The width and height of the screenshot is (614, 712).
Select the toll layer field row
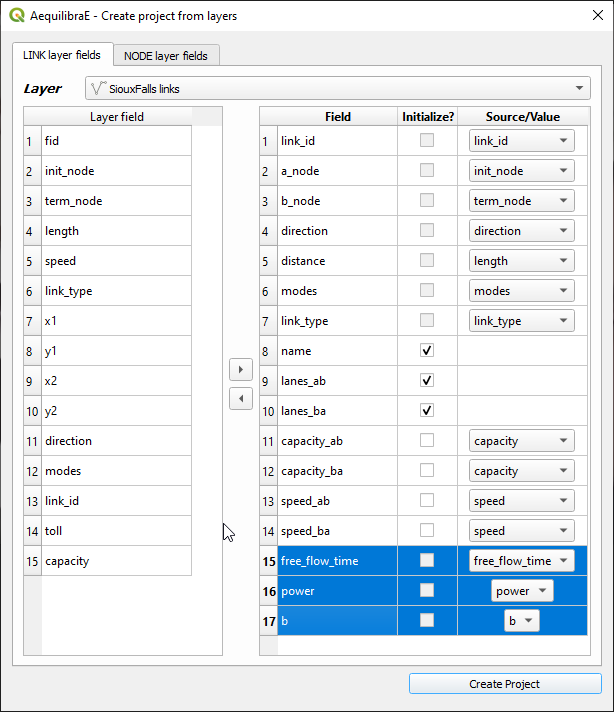point(116,531)
